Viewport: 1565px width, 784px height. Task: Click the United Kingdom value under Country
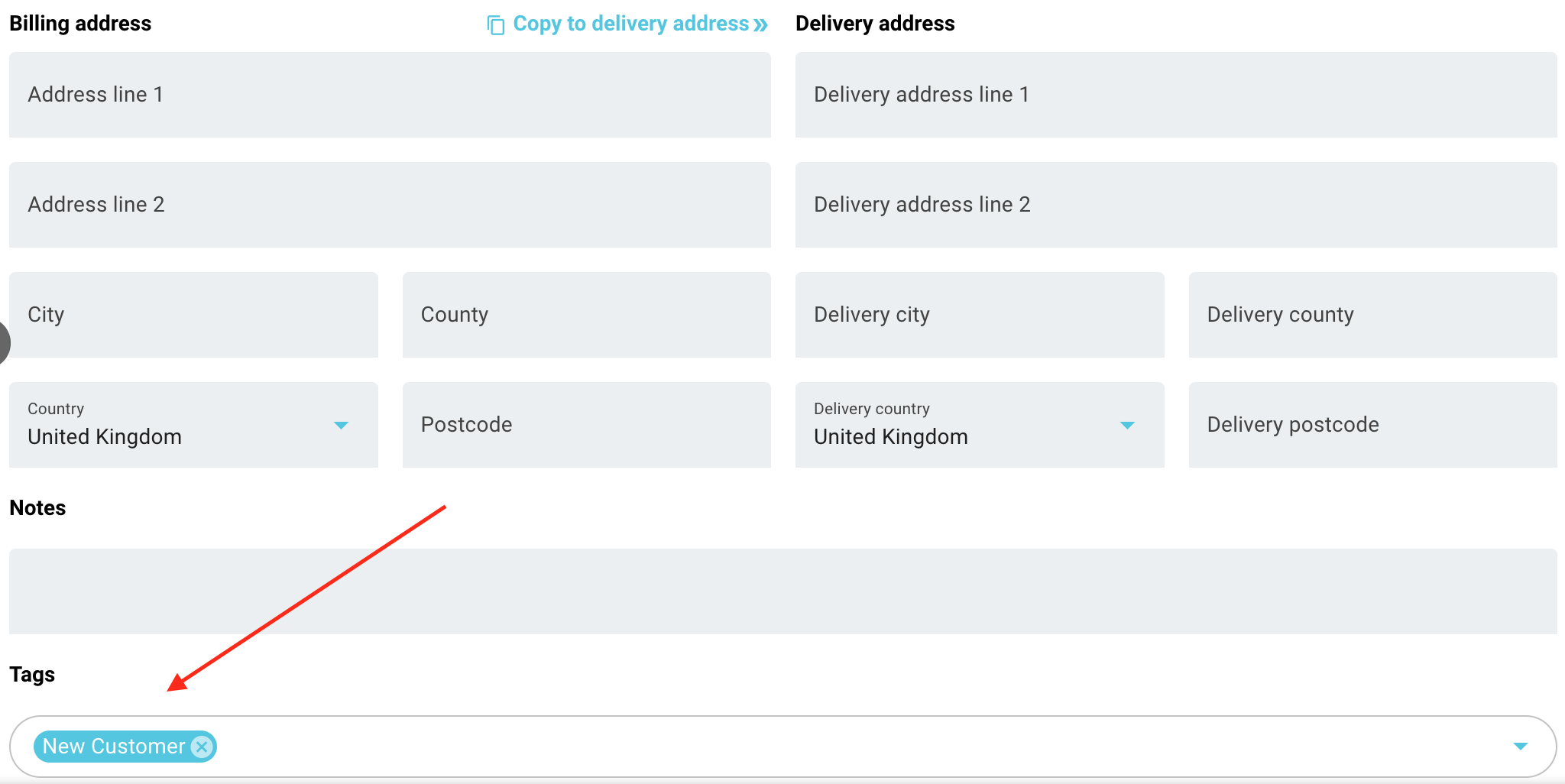point(105,437)
